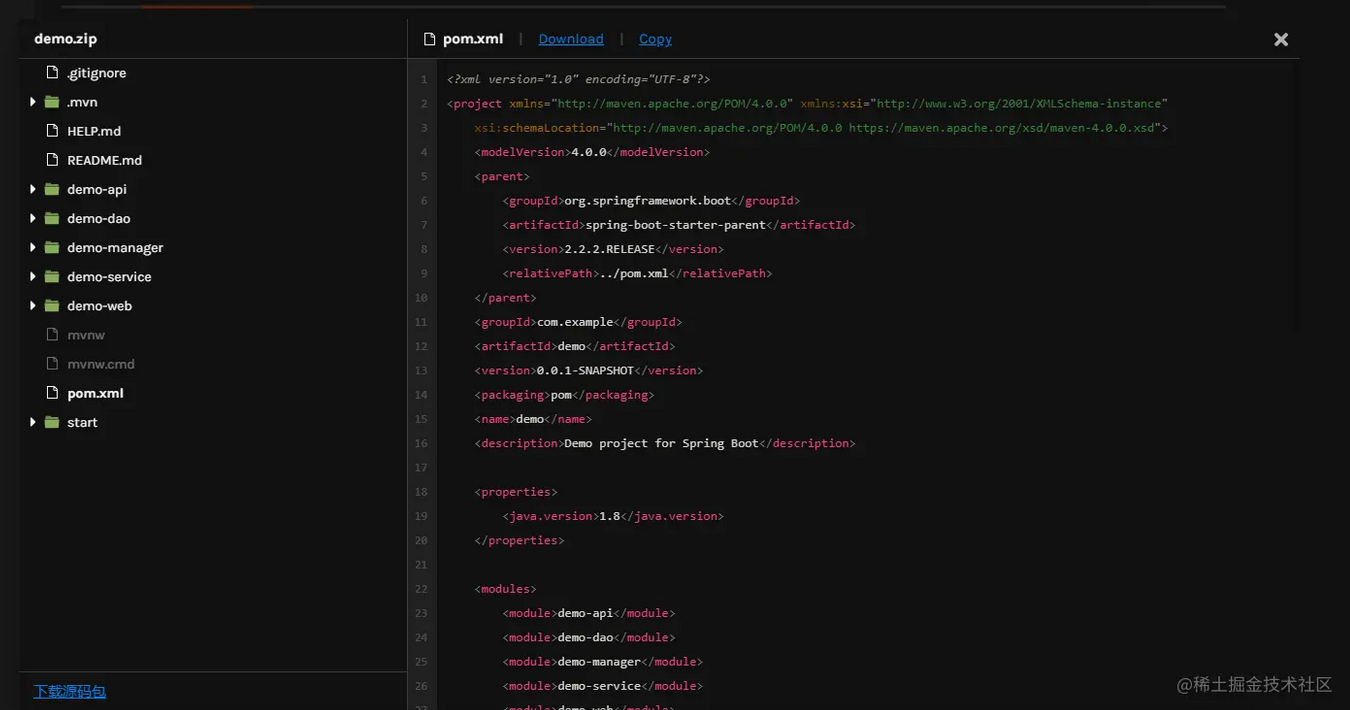Click the demo.zip title
The image size is (1350, 710).
(x=66, y=39)
